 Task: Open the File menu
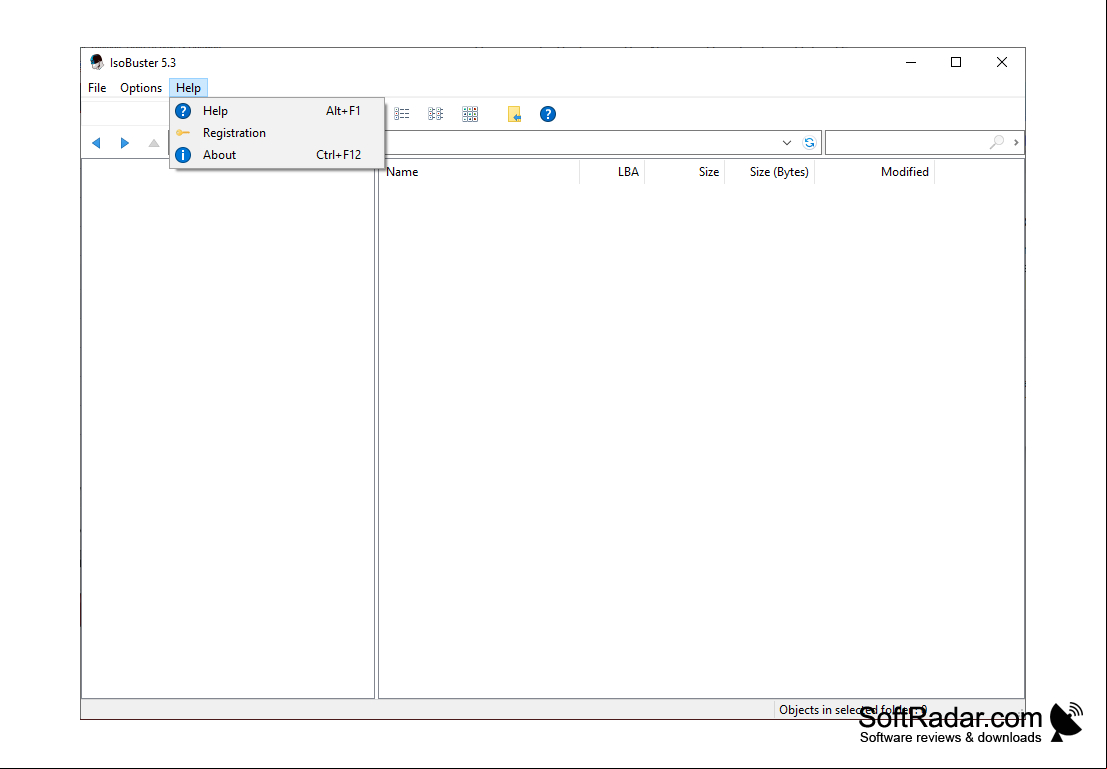click(97, 88)
